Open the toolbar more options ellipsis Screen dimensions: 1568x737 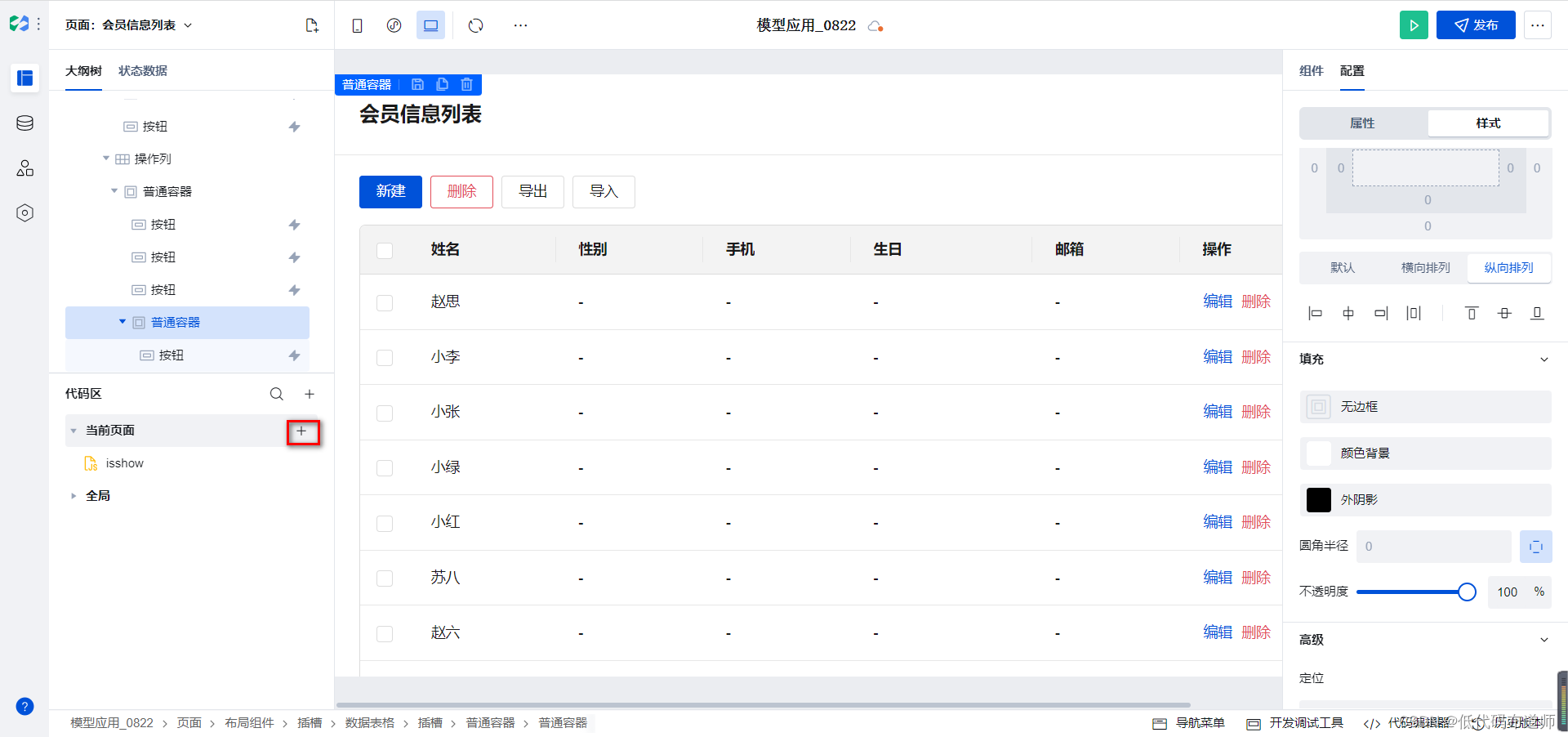pos(520,25)
